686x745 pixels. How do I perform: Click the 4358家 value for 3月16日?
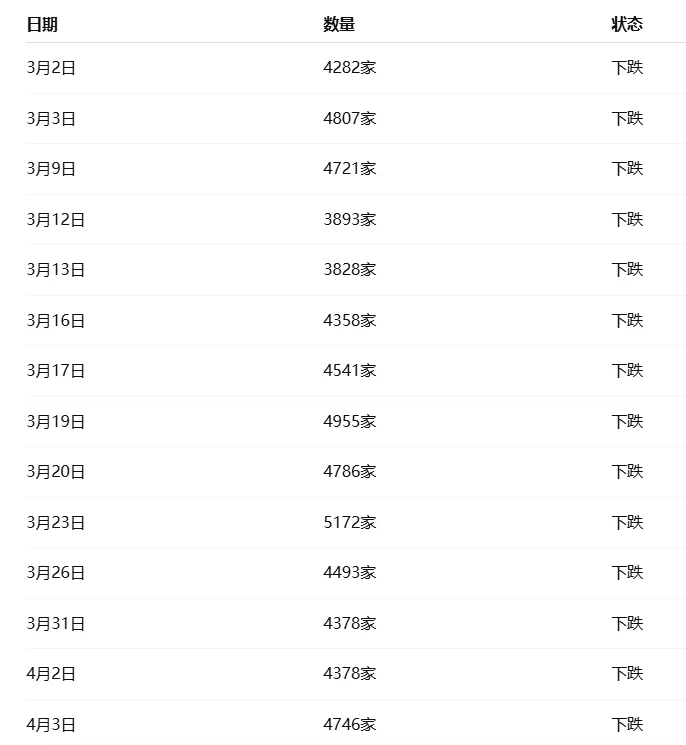point(349,320)
